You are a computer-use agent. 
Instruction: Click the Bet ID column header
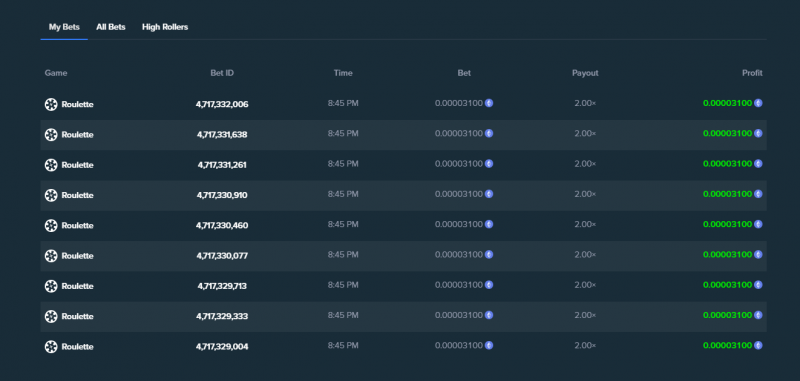coord(222,73)
